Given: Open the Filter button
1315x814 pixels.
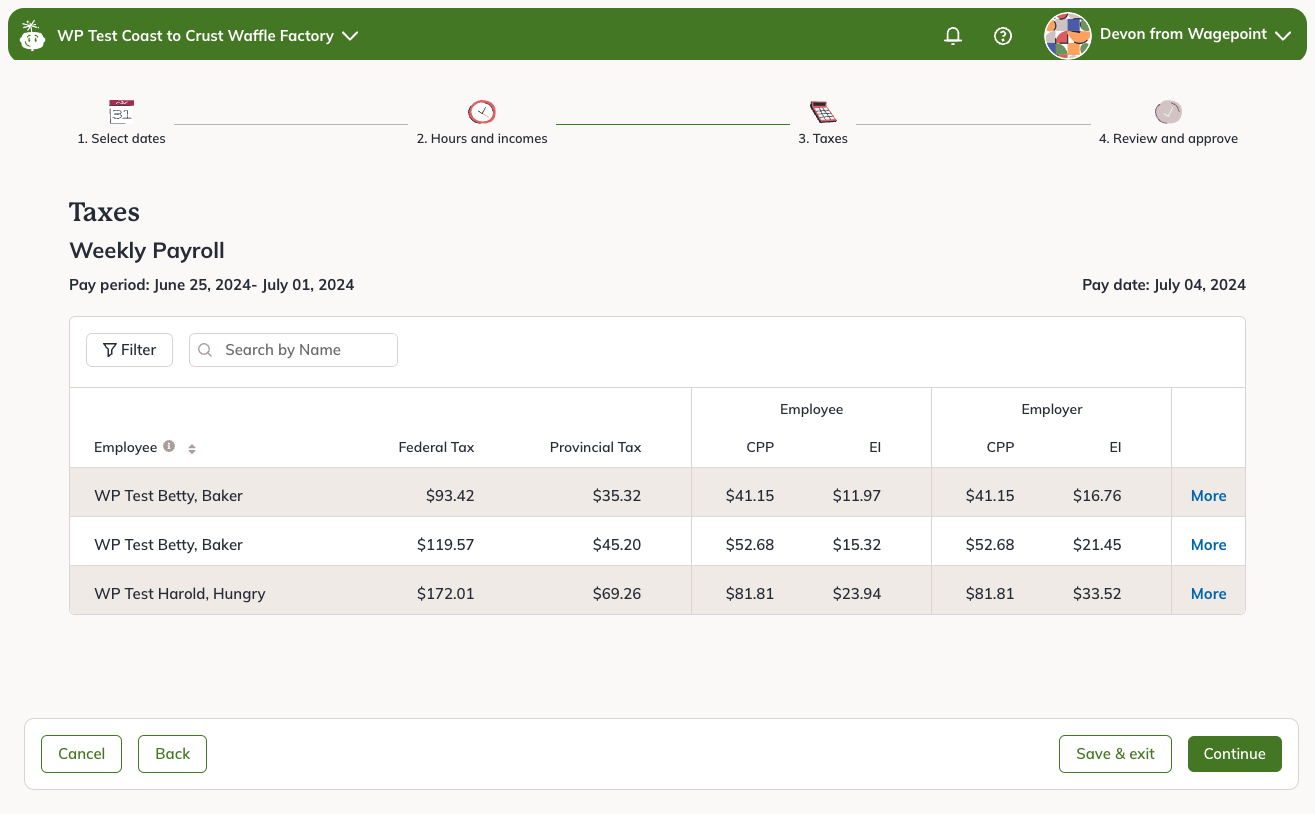Looking at the screenshot, I should pos(129,350).
